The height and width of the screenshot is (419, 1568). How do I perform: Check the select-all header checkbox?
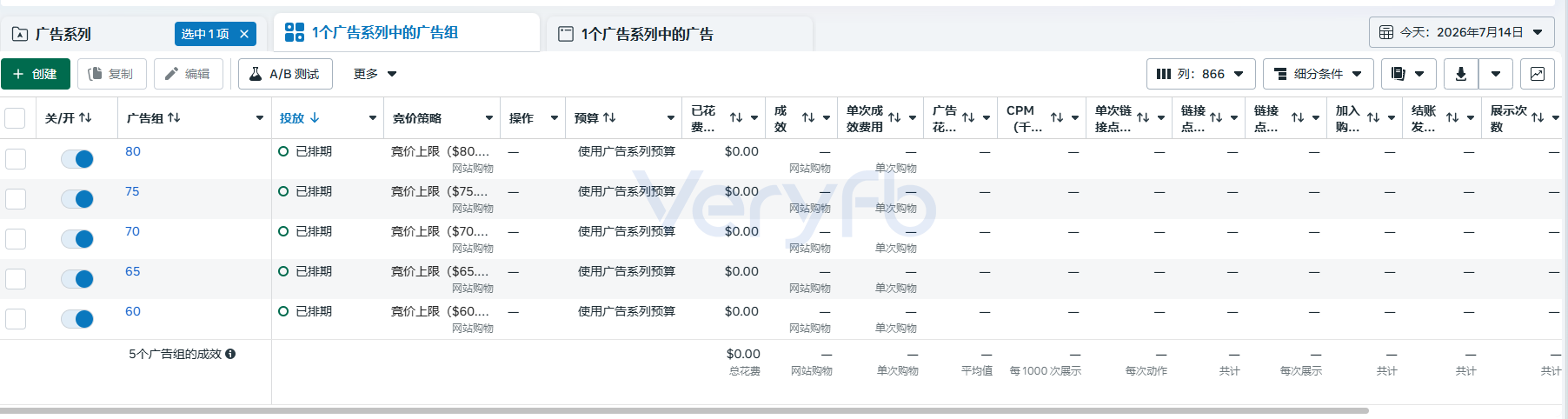pyautogui.click(x=15, y=118)
